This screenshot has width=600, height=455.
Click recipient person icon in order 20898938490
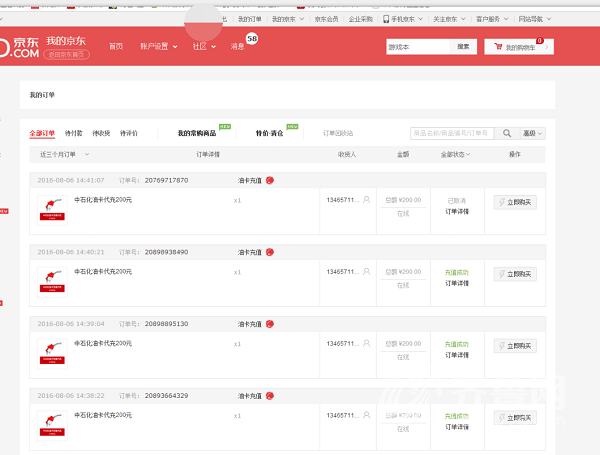(366, 272)
